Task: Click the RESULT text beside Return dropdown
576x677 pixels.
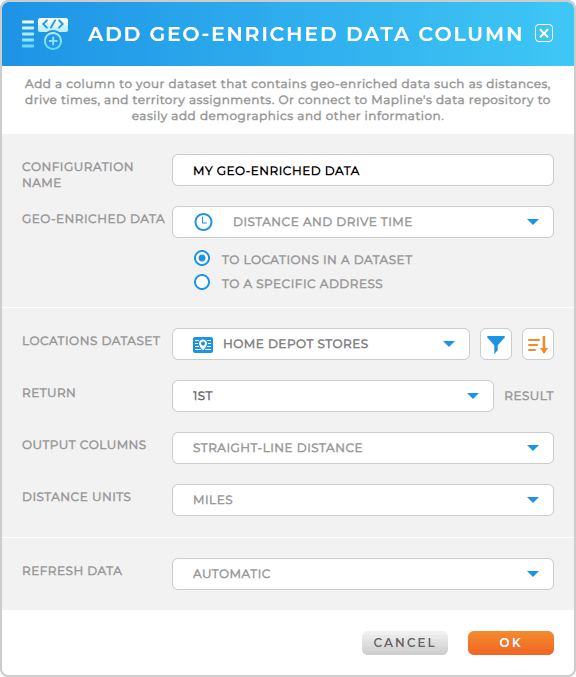Action: click(529, 396)
